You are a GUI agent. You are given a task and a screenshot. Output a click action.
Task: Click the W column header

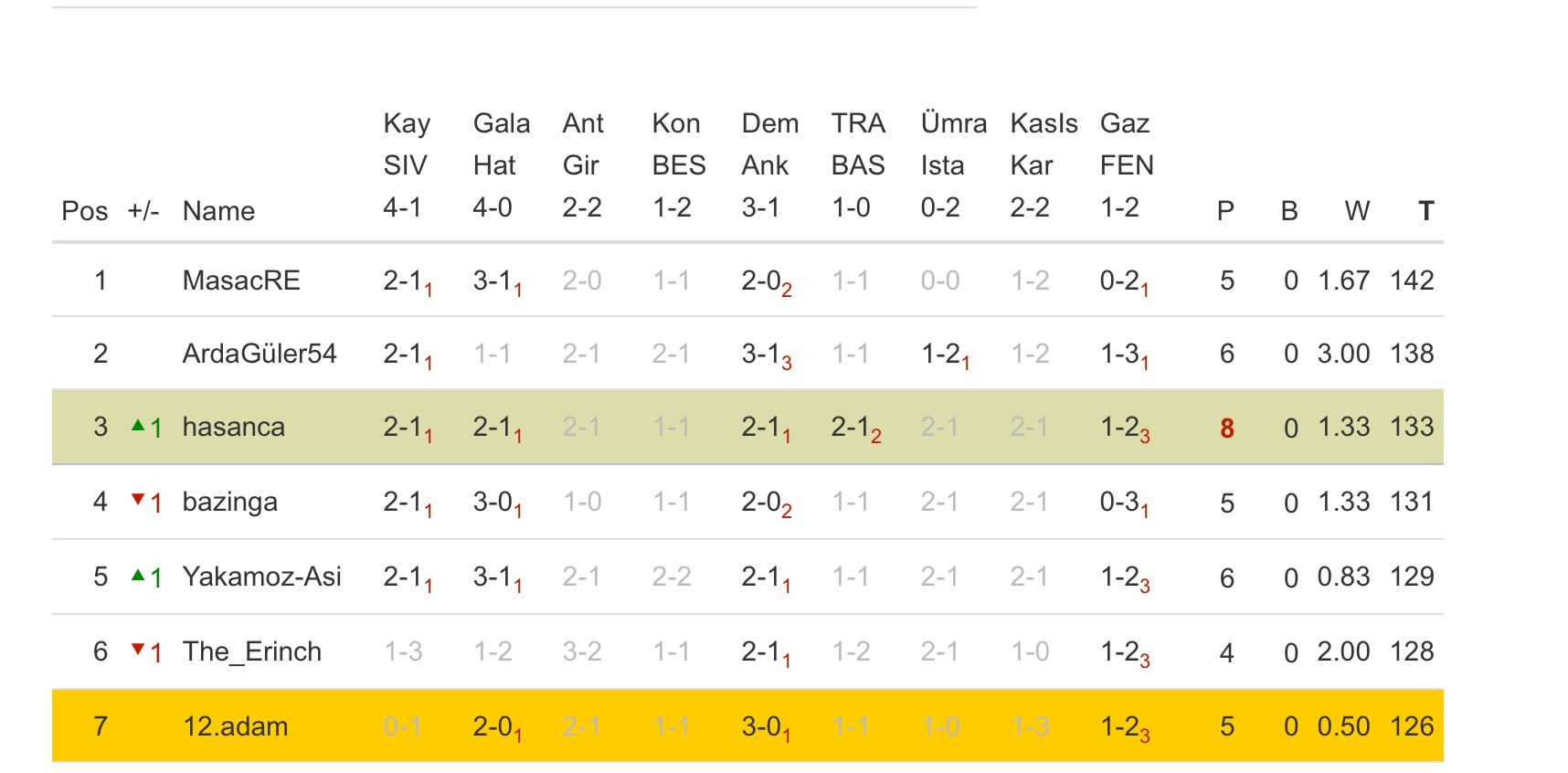(x=1357, y=211)
